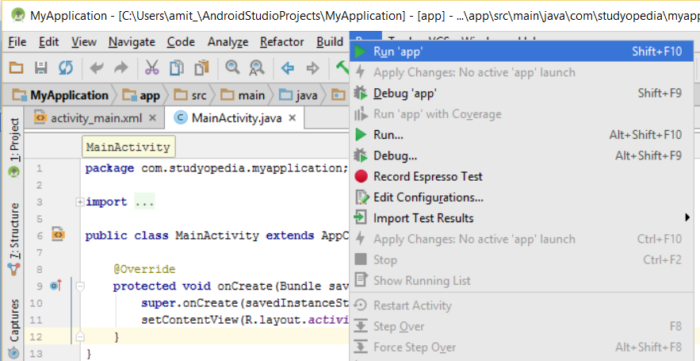
Task: Open the Navigate menu
Action: [132, 42]
